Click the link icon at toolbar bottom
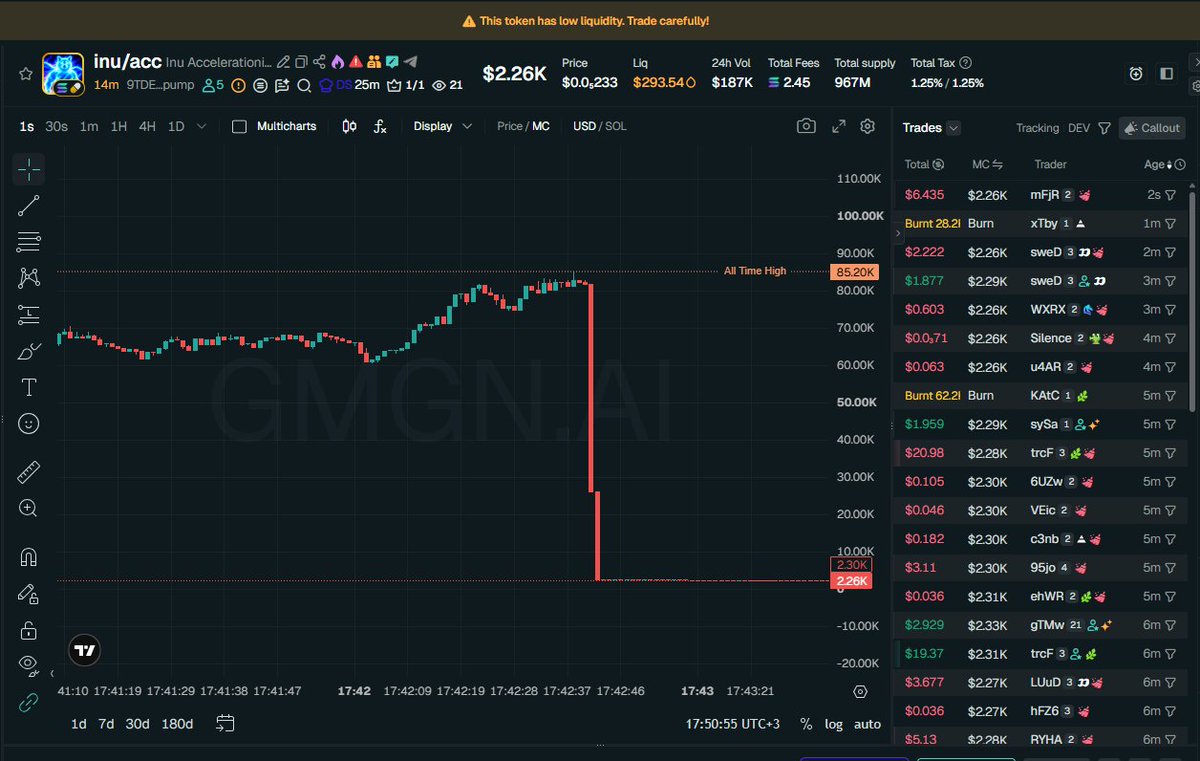Image resolution: width=1200 pixels, height=761 pixels. (x=29, y=702)
